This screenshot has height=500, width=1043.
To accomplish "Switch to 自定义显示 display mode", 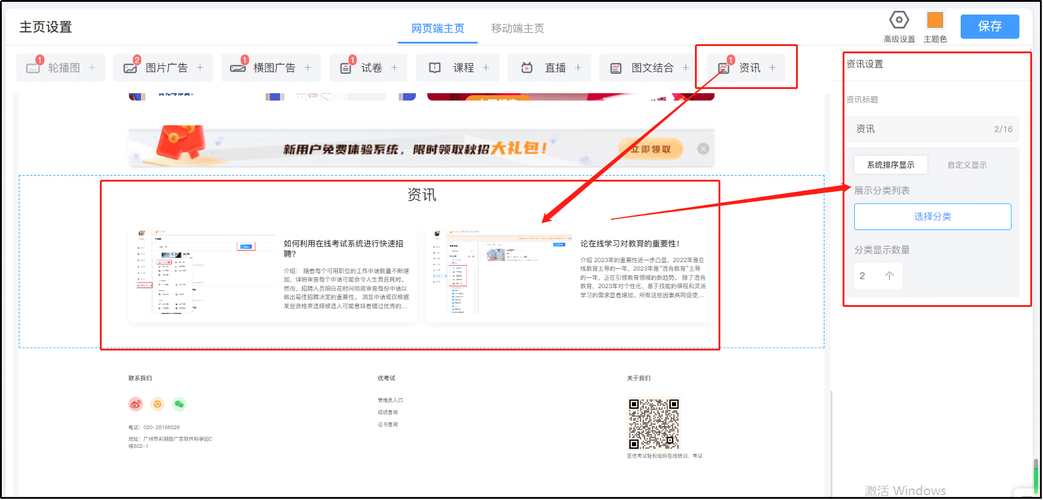I will [x=967, y=165].
